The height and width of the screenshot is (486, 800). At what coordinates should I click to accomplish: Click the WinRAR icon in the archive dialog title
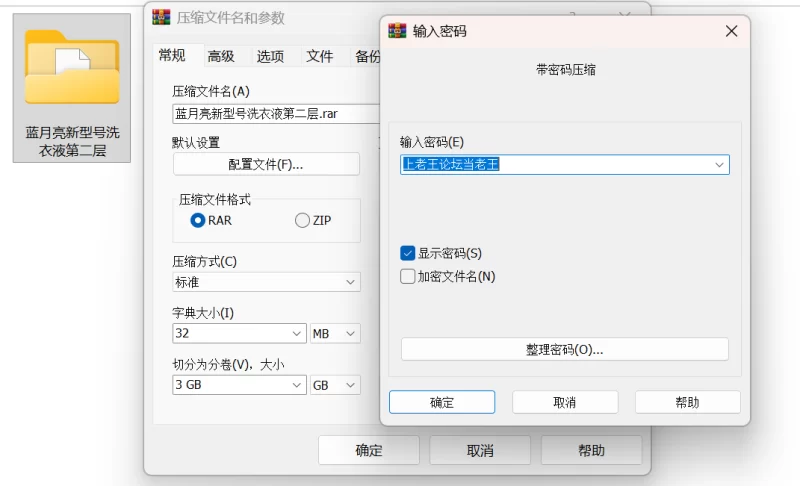pyautogui.click(x=161, y=17)
